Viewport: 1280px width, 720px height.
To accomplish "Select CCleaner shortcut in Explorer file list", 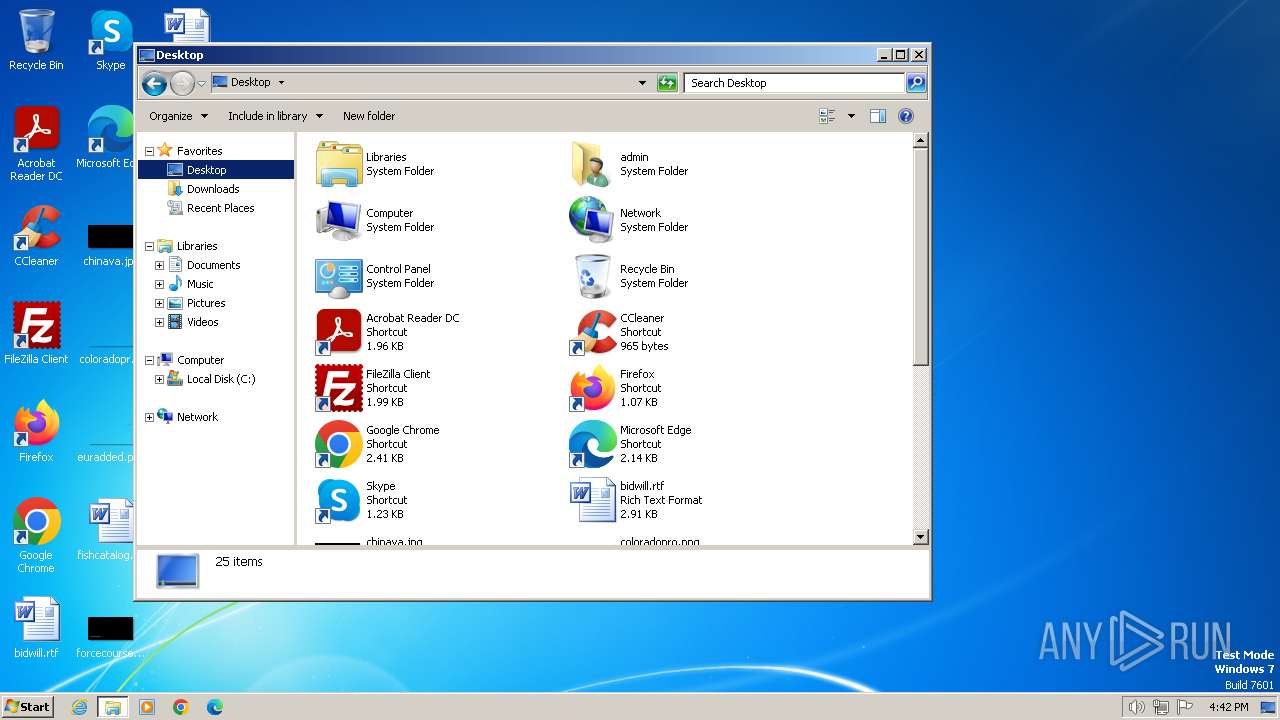I will pos(592,332).
